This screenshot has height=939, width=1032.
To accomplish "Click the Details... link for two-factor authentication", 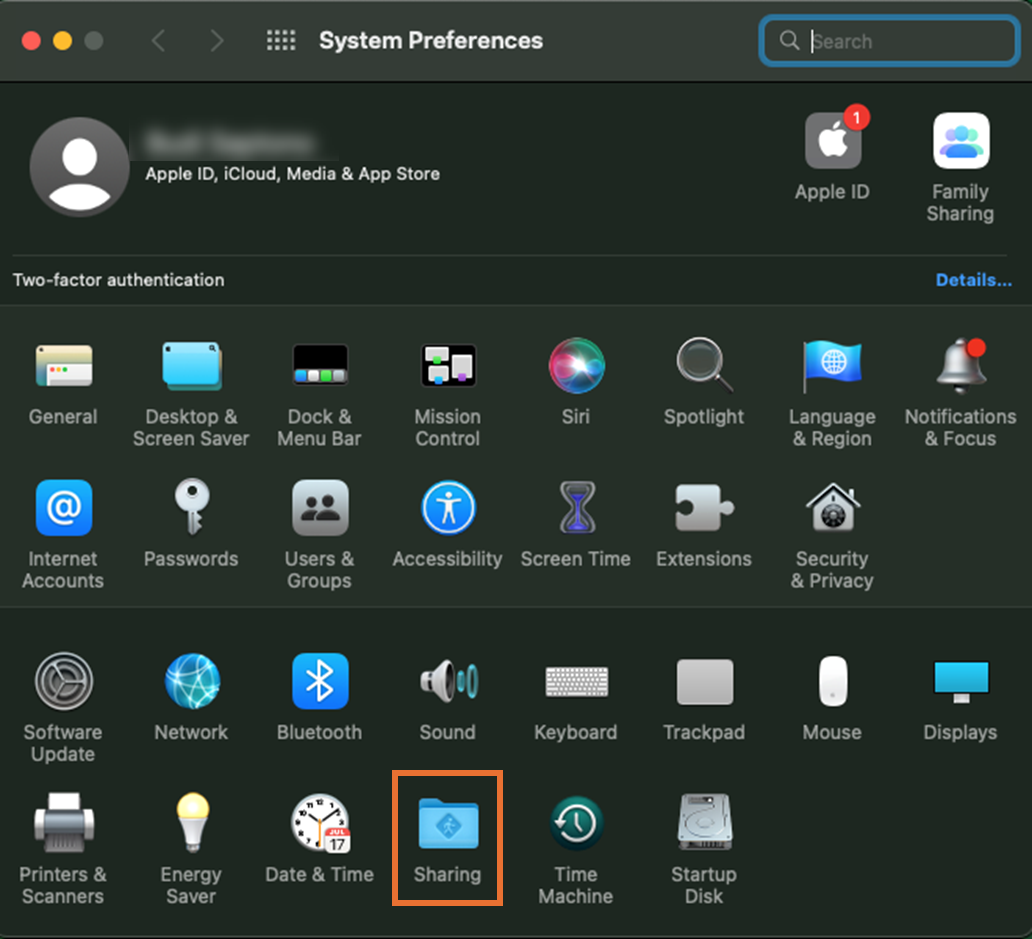I will pyautogui.click(x=973, y=280).
